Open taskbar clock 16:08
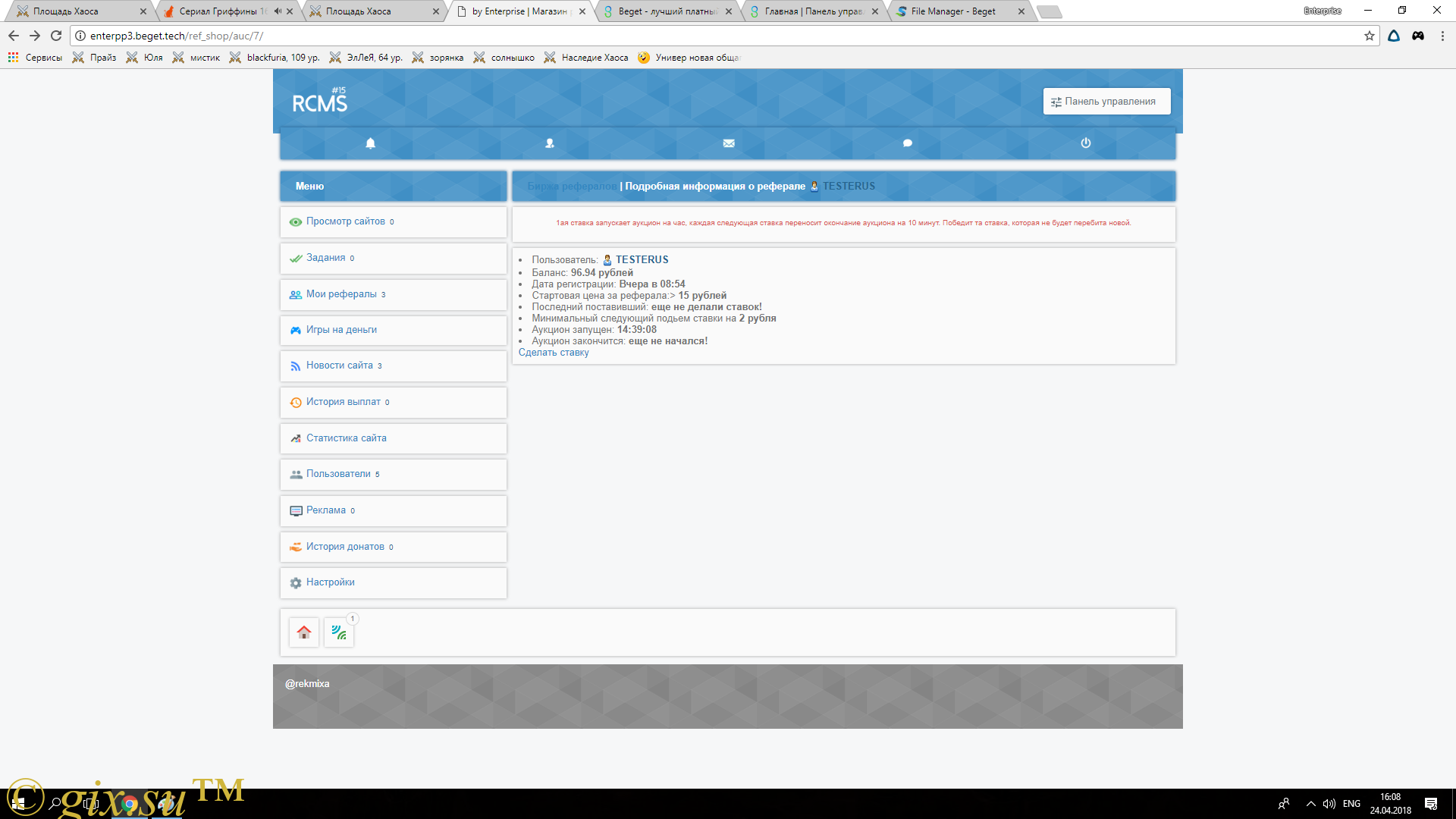The image size is (1456, 819). click(1390, 804)
